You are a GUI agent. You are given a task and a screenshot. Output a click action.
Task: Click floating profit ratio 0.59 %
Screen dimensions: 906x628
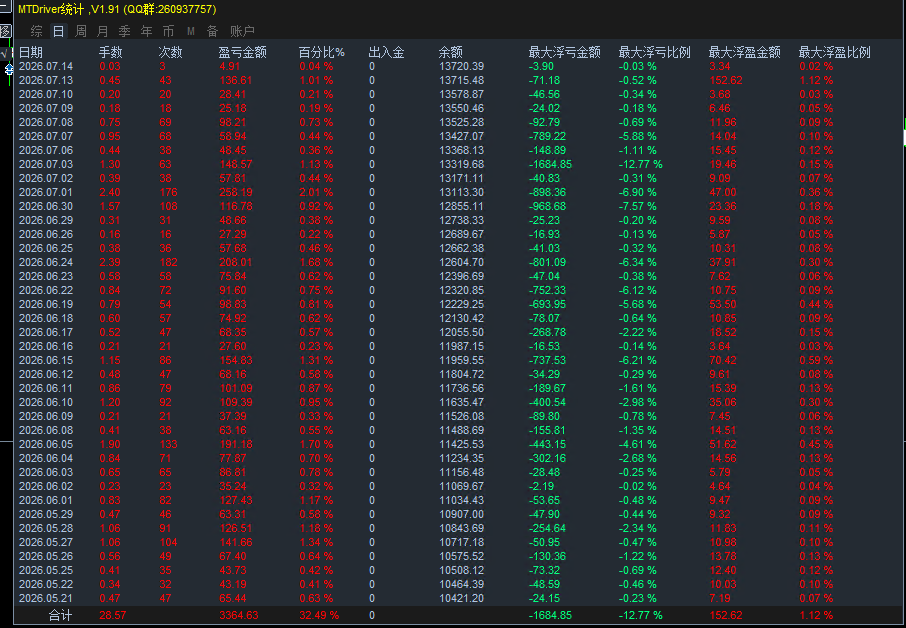click(x=816, y=361)
